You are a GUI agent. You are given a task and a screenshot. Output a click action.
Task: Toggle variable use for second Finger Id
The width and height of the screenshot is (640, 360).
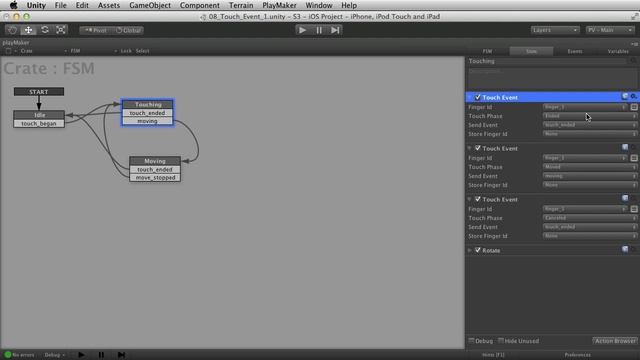click(634, 158)
